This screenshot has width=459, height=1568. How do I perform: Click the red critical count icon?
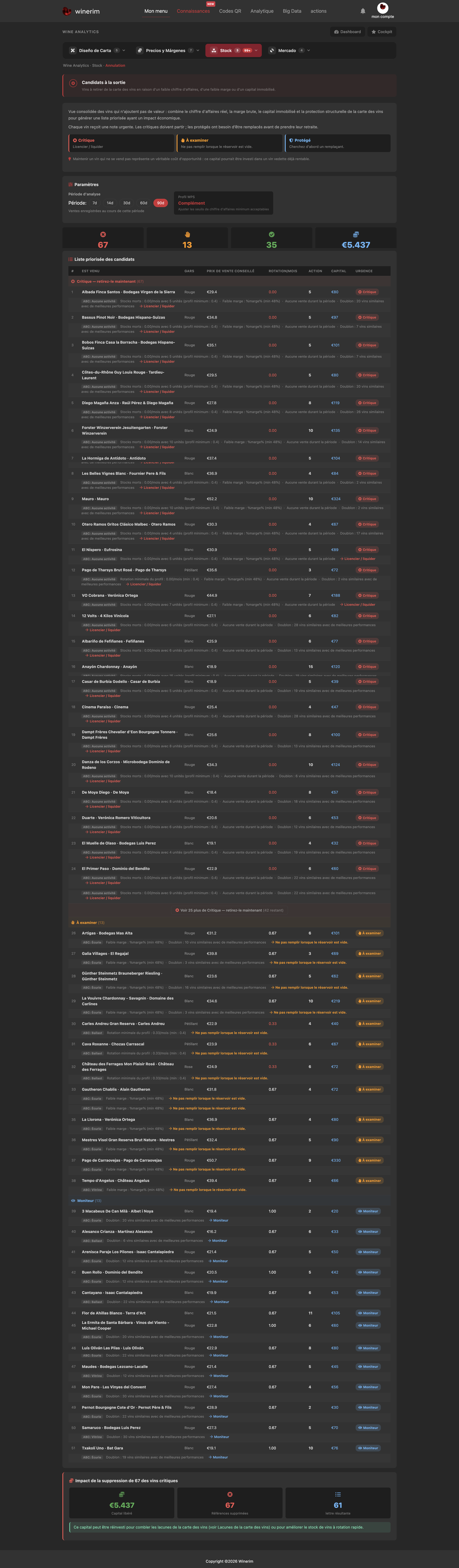(x=103, y=234)
